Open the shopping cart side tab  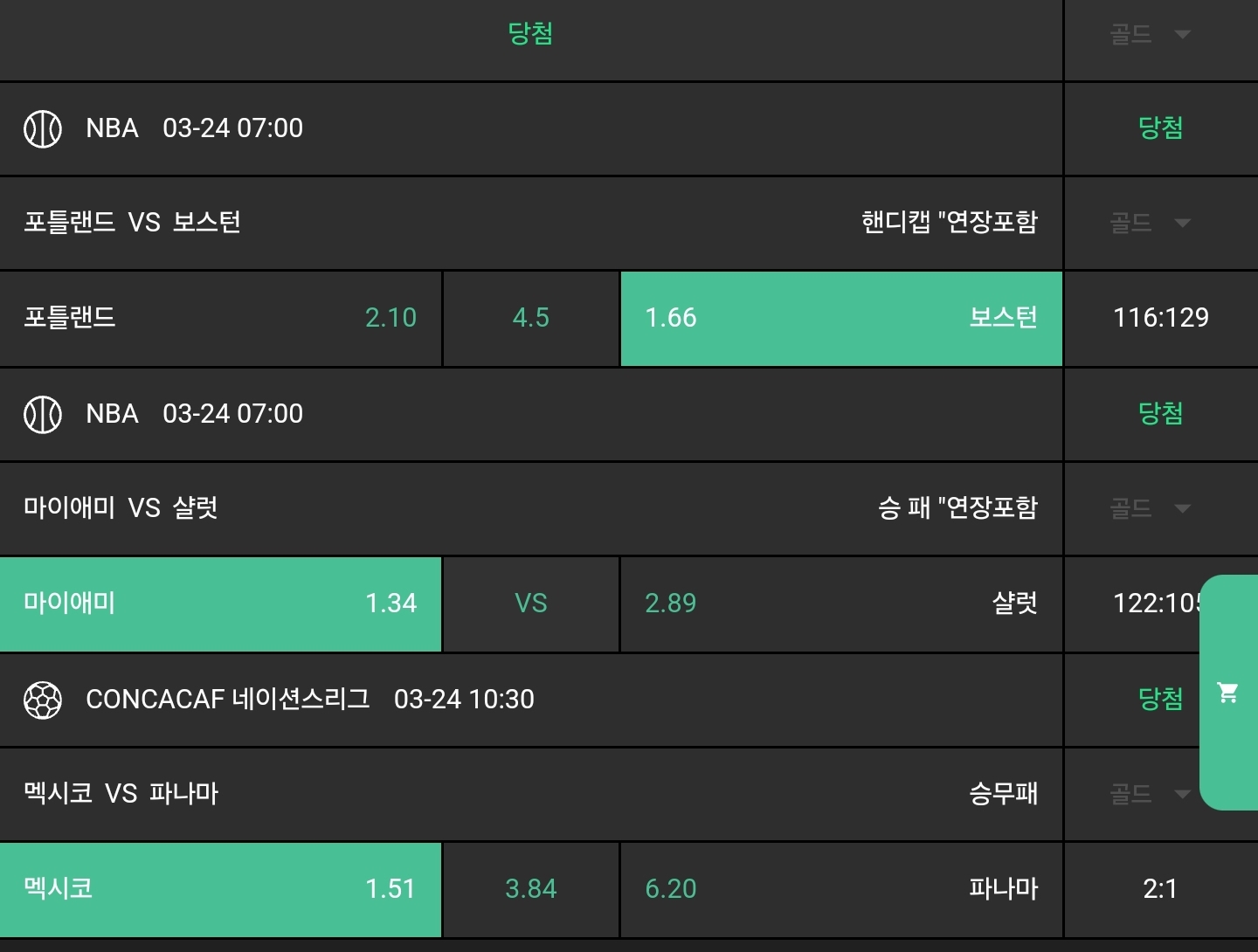point(1228,693)
